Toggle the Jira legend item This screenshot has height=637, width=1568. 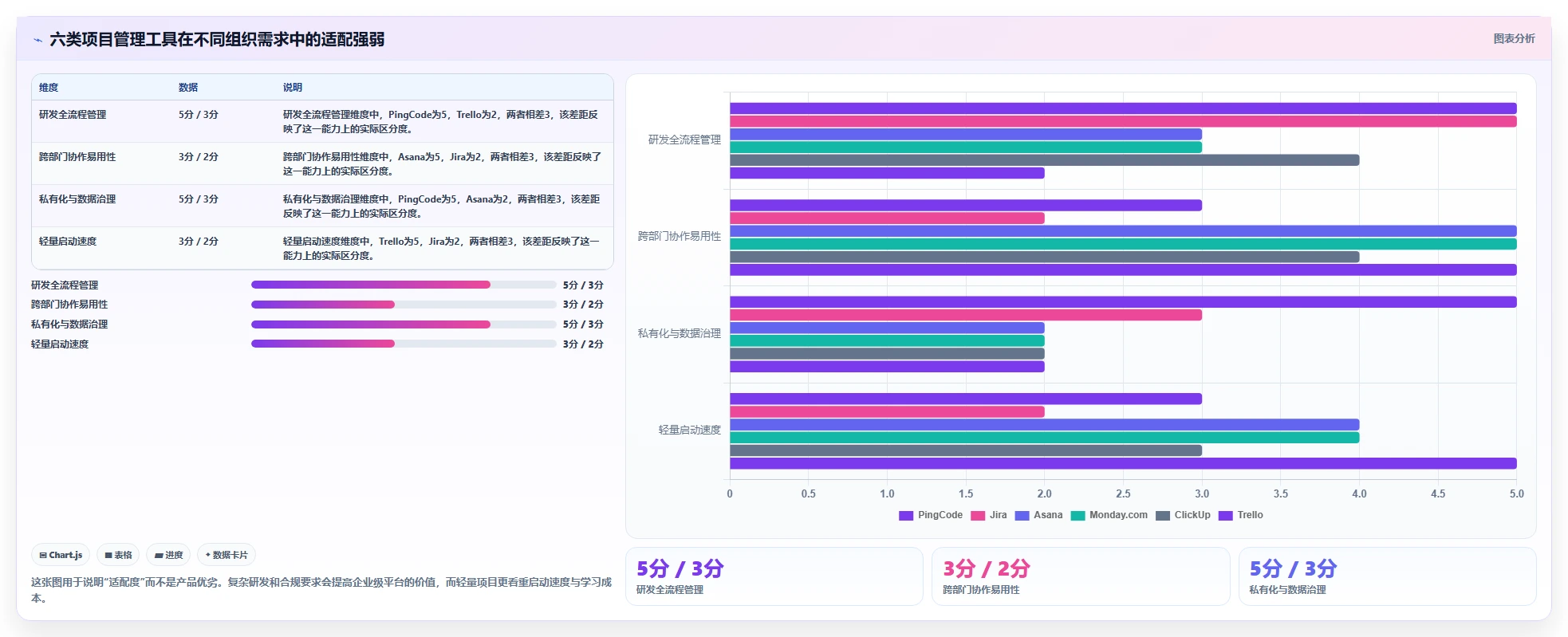click(x=989, y=515)
